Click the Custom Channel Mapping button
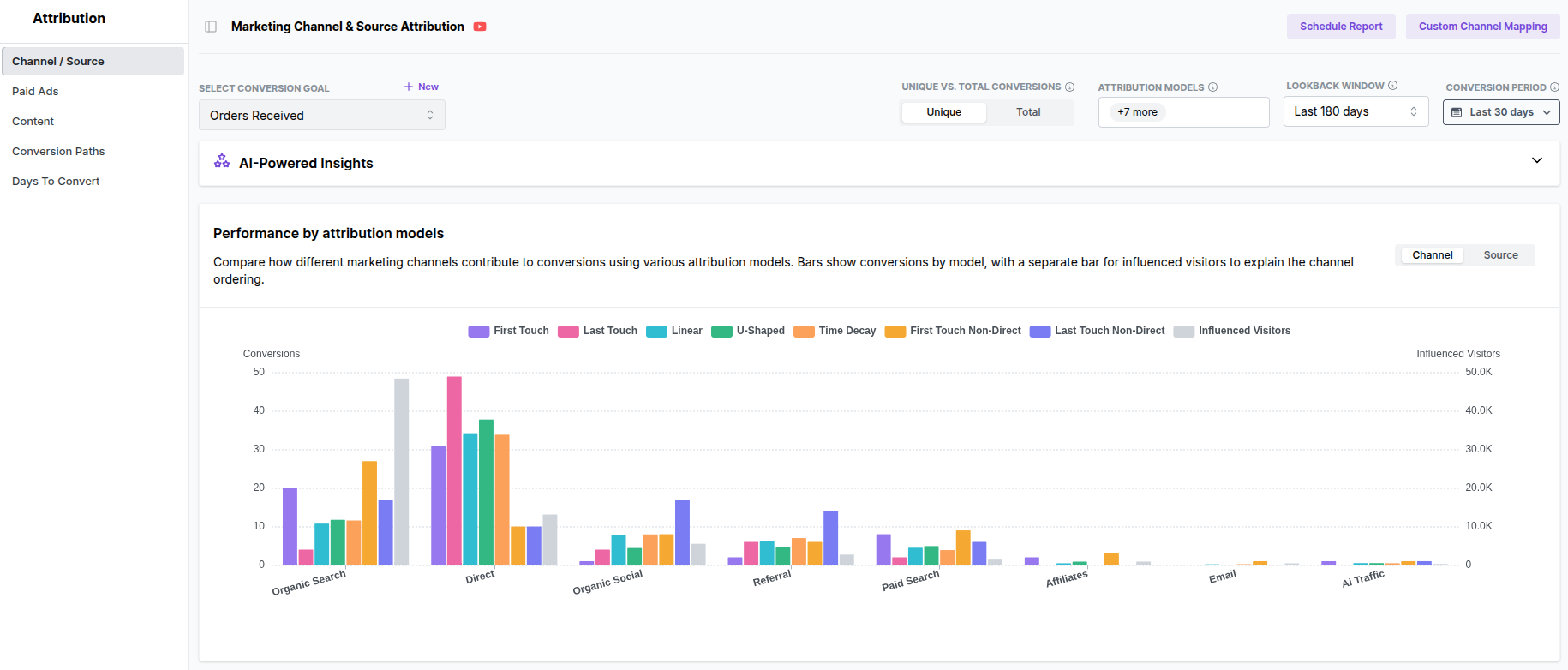This screenshot has width=1568, height=670. pos(1482,27)
